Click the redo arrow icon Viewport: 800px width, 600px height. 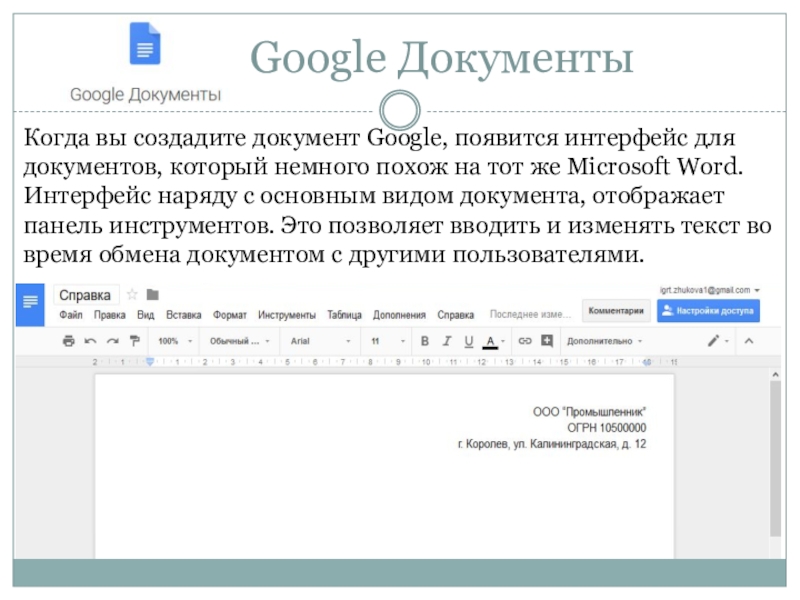tap(112, 341)
